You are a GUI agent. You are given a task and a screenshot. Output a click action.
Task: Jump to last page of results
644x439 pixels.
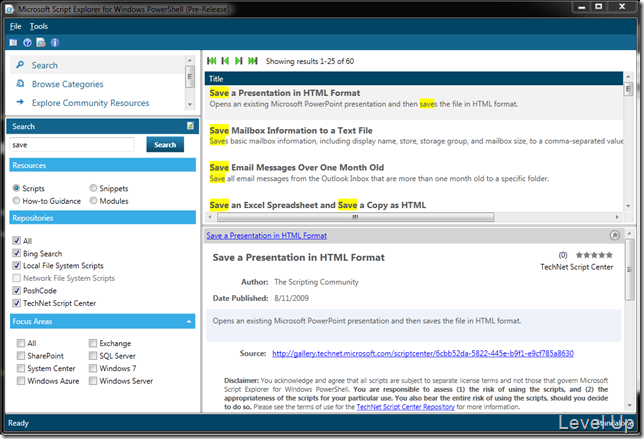pyautogui.click(x=253, y=61)
